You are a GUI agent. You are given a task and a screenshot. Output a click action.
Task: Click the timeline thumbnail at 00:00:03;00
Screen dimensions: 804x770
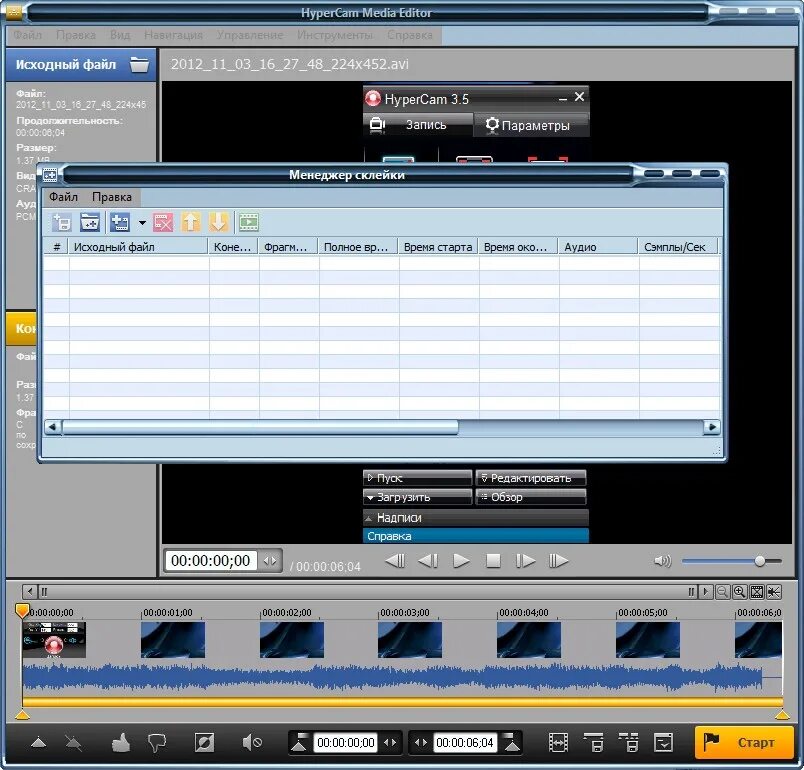point(410,640)
